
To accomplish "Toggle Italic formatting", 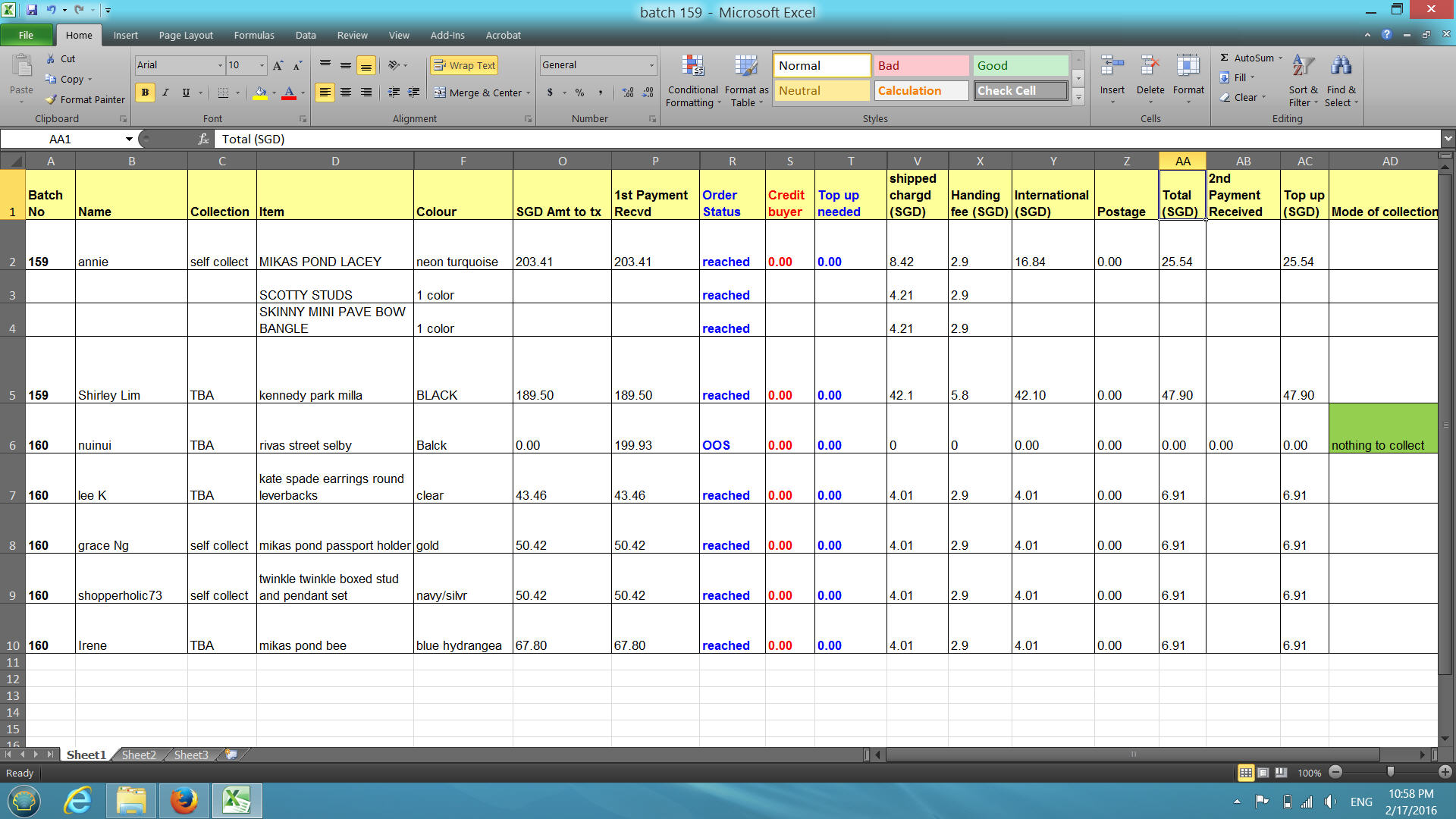I will [165, 93].
